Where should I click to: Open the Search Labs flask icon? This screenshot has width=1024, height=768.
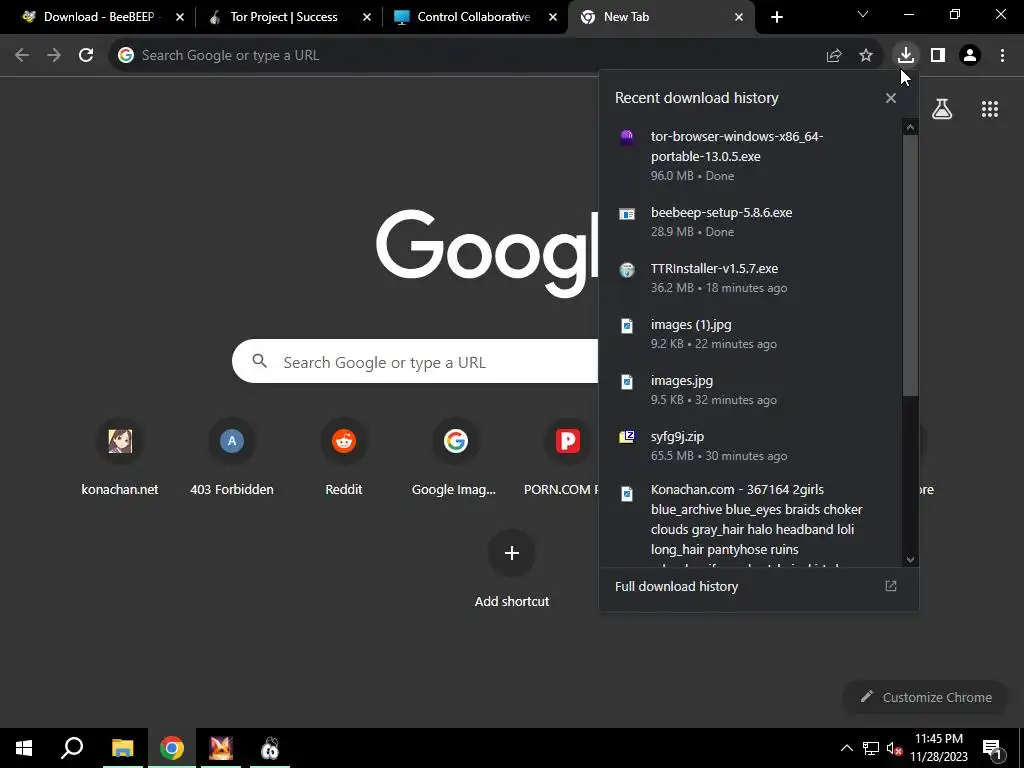[941, 109]
